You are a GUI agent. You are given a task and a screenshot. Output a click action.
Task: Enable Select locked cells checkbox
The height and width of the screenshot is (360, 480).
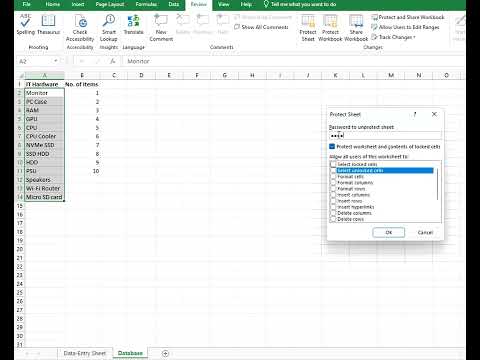click(x=333, y=164)
